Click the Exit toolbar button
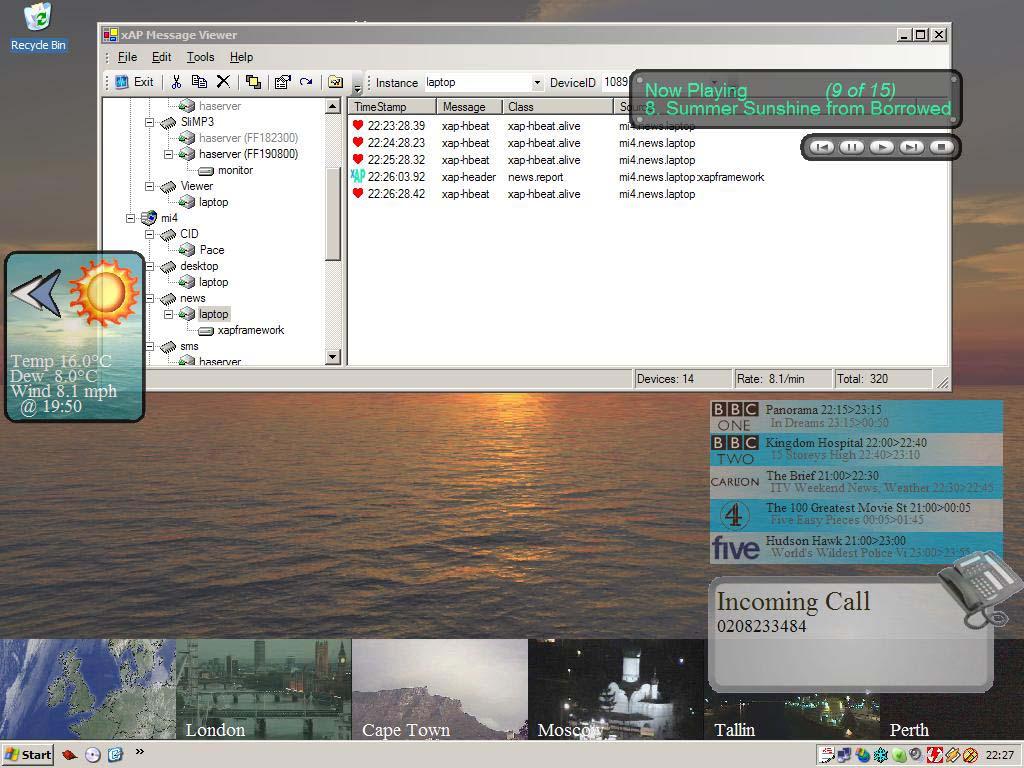This screenshot has height=768, width=1024. click(134, 82)
